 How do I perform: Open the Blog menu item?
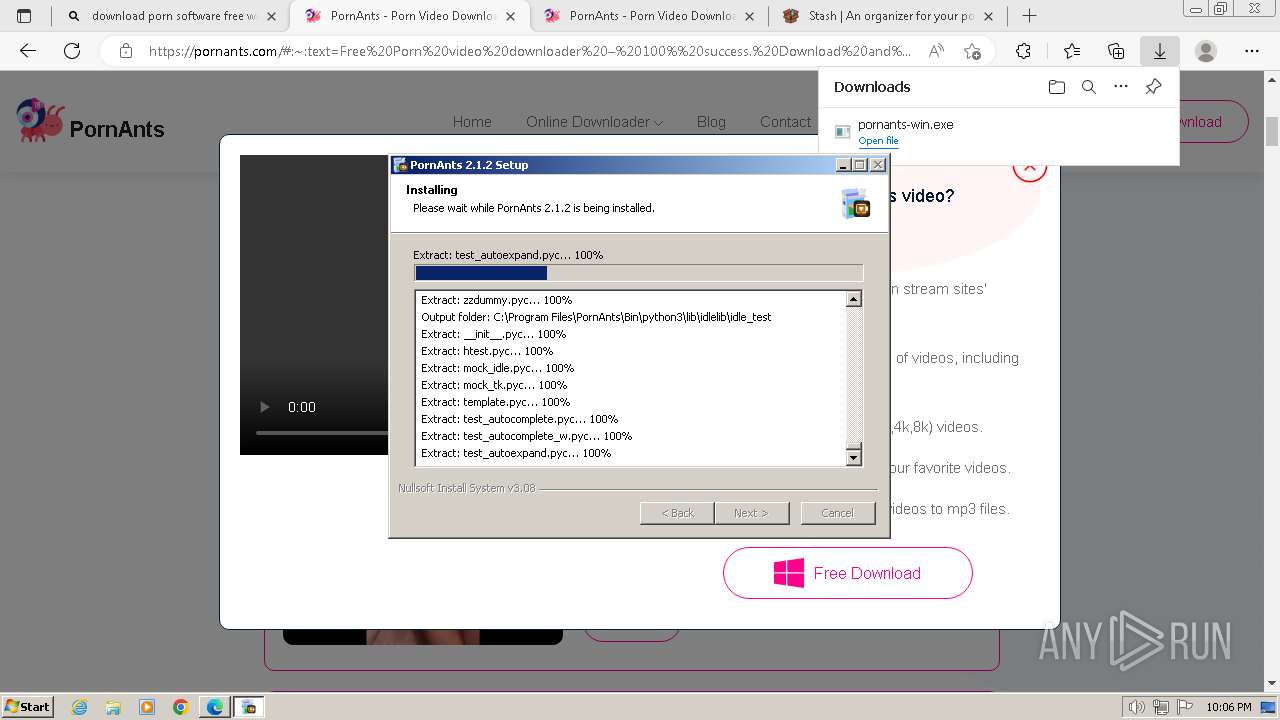(711, 122)
